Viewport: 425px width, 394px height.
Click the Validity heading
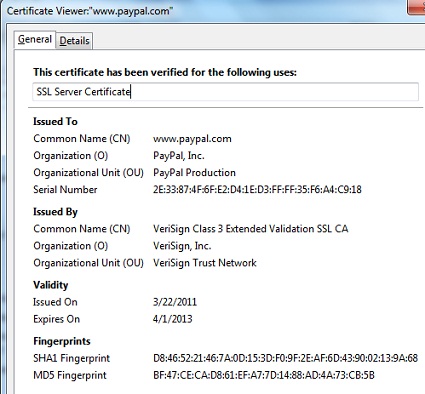[x=51, y=285]
